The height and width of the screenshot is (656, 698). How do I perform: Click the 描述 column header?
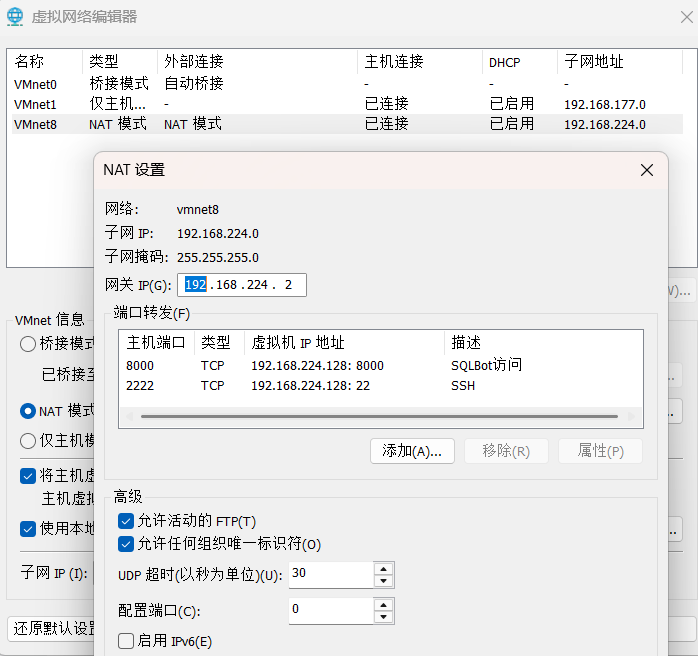544,343
